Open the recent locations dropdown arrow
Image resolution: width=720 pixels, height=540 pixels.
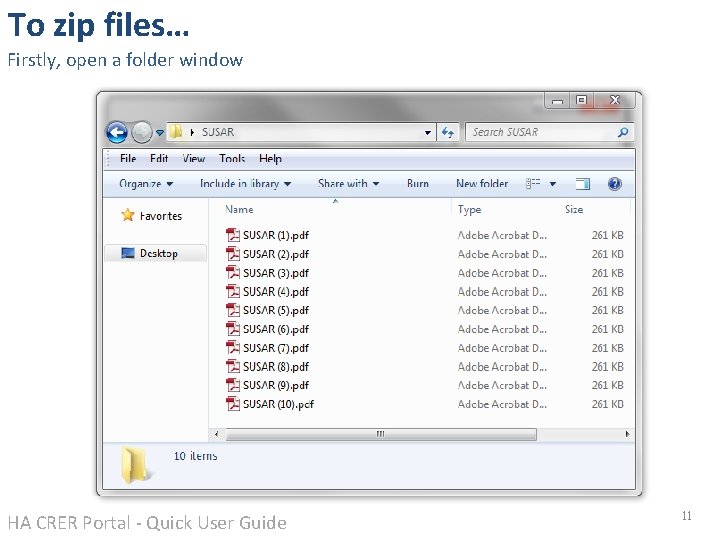tap(159, 133)
